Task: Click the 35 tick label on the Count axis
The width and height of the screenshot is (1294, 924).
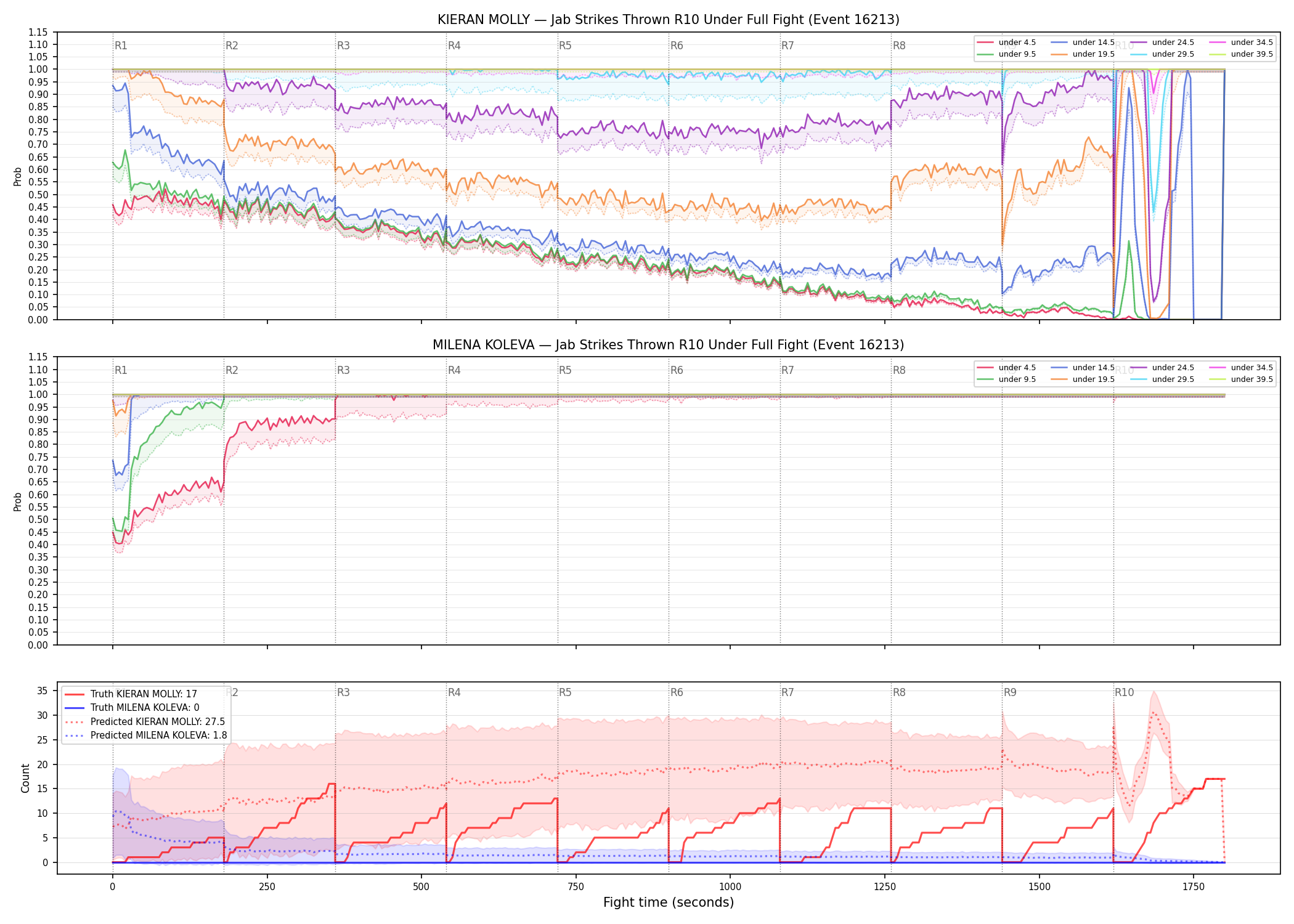Action: [43, 691]
